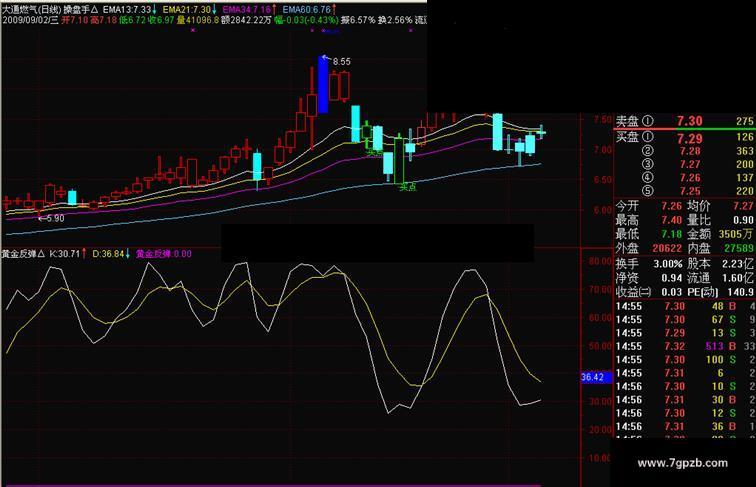Select the large blue candlestick at the peak

coord(323,84)
